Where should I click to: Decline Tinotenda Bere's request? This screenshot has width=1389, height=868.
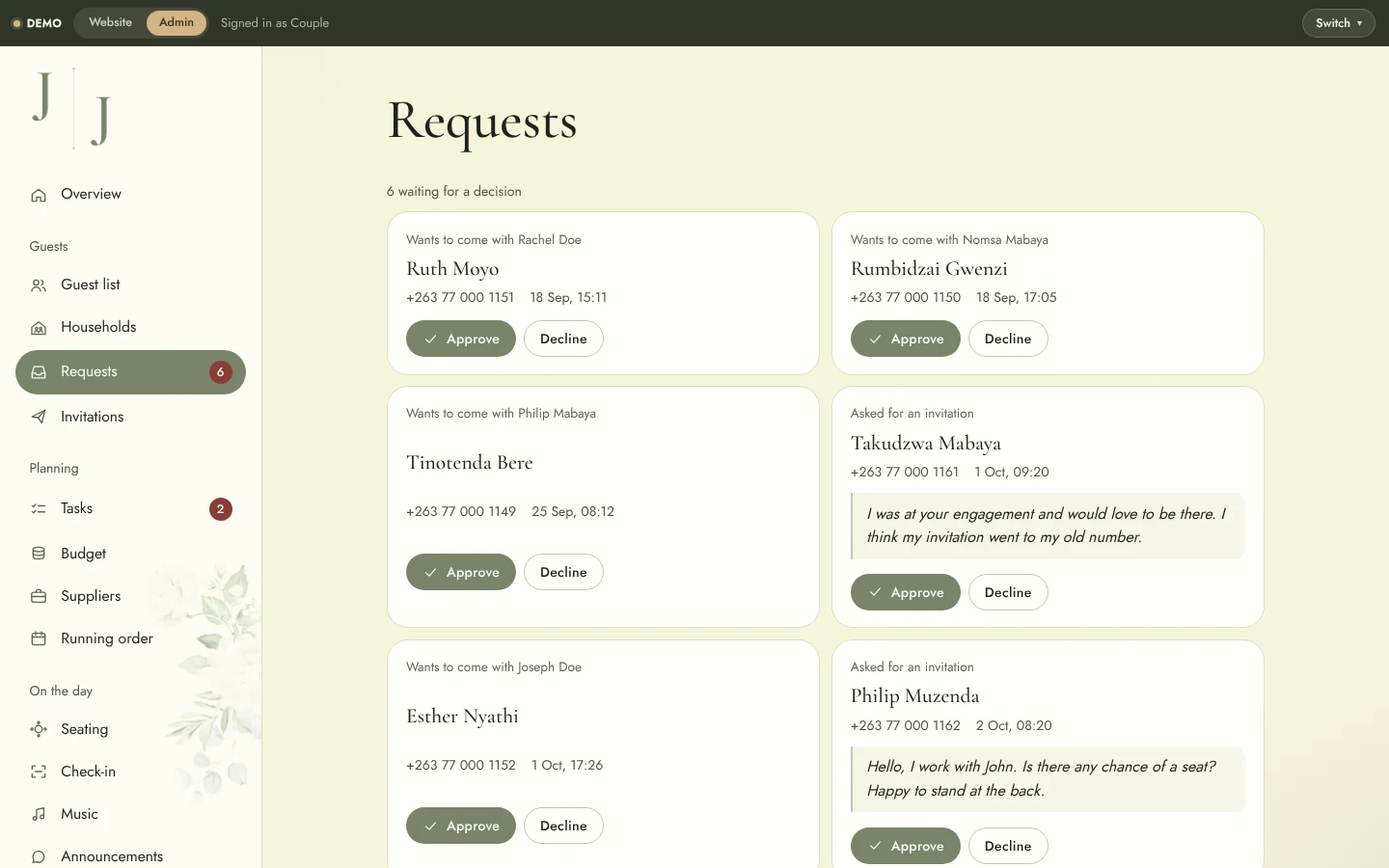[563, 573]
